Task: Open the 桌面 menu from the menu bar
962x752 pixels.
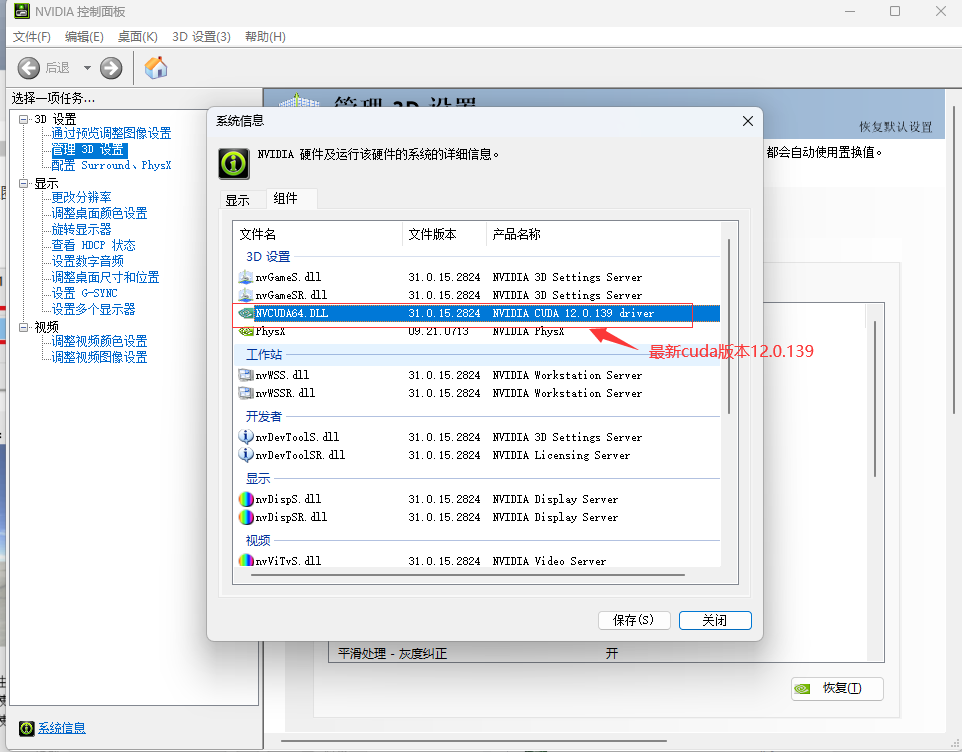Action: click(137, 35)
